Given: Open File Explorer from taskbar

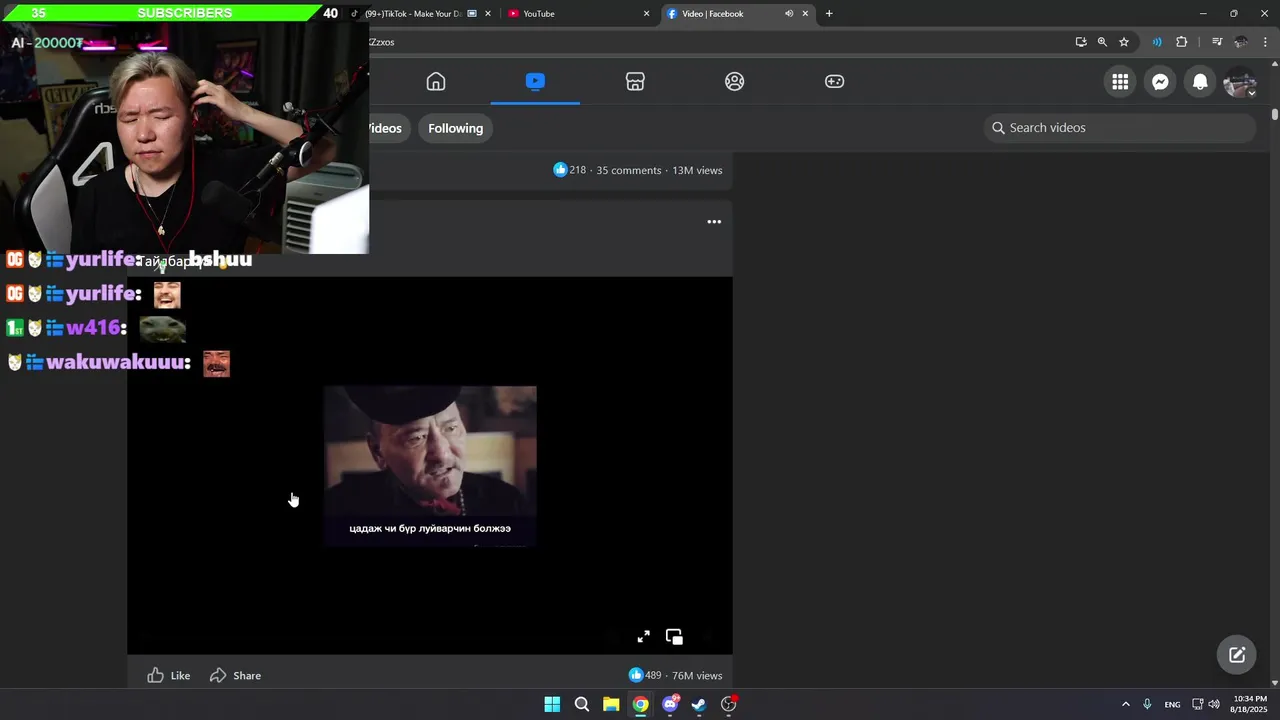Looking at the screenshot, I should click(x=611, y=704).
